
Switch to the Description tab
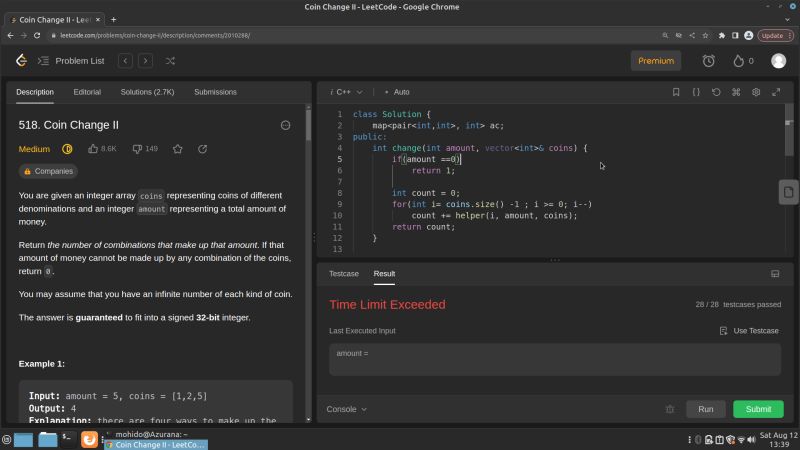35,92
